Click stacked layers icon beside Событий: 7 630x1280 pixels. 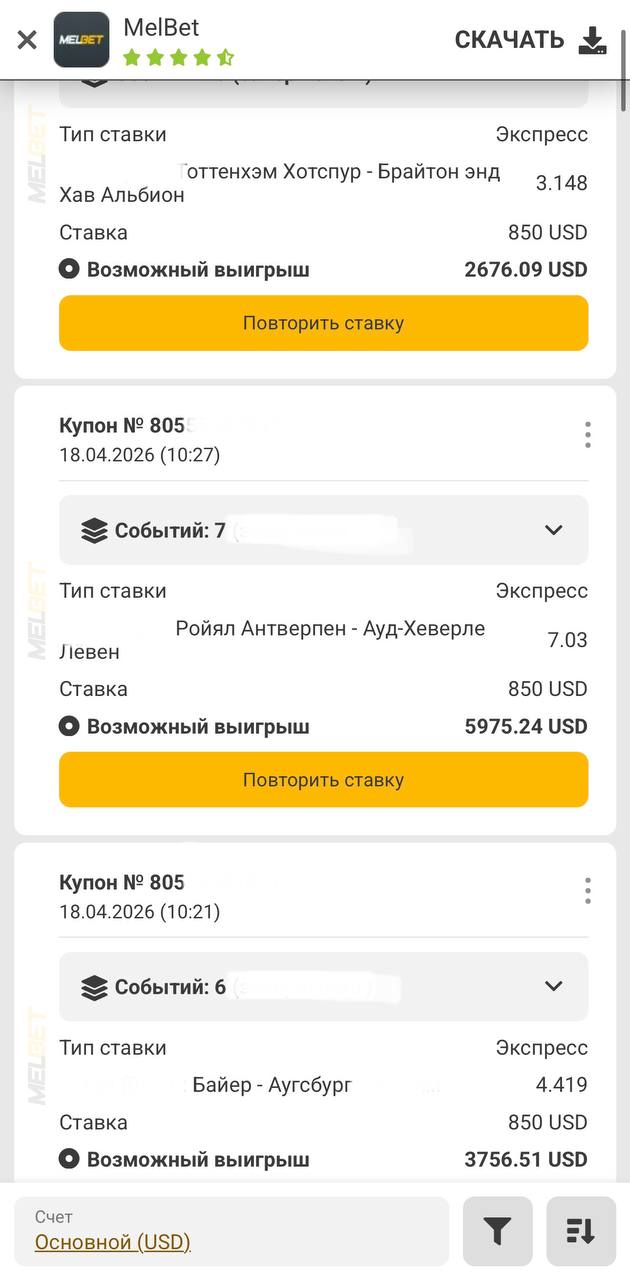pyautogui.click(x=94, y=531)
